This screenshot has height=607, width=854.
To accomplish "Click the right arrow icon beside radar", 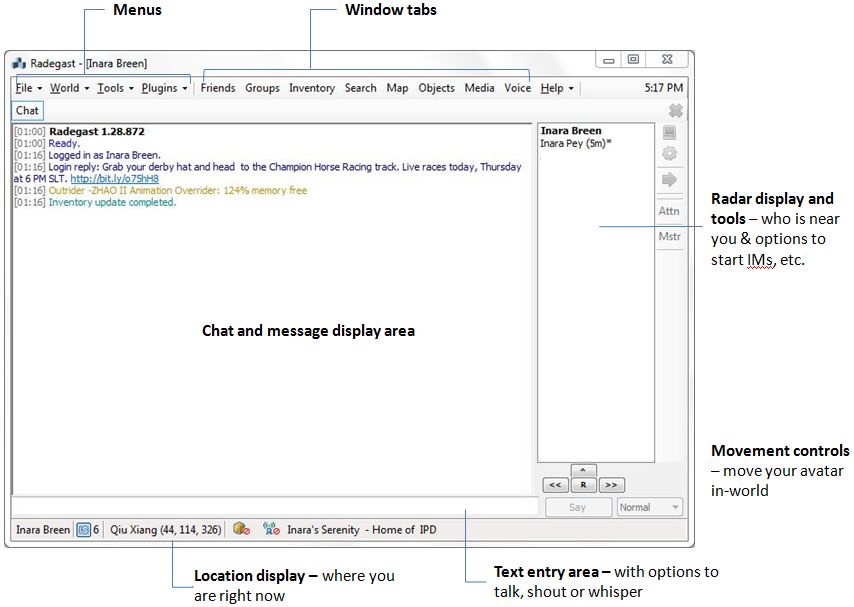I will tap(669, 180).
